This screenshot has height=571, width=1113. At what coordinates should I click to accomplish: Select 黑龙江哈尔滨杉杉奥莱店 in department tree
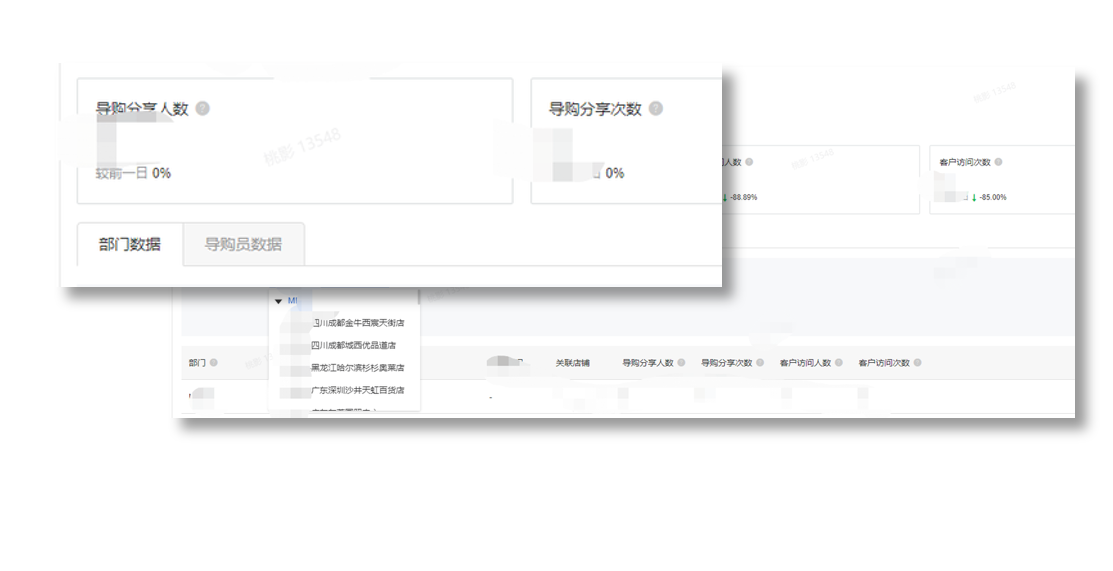pos(358,368)
